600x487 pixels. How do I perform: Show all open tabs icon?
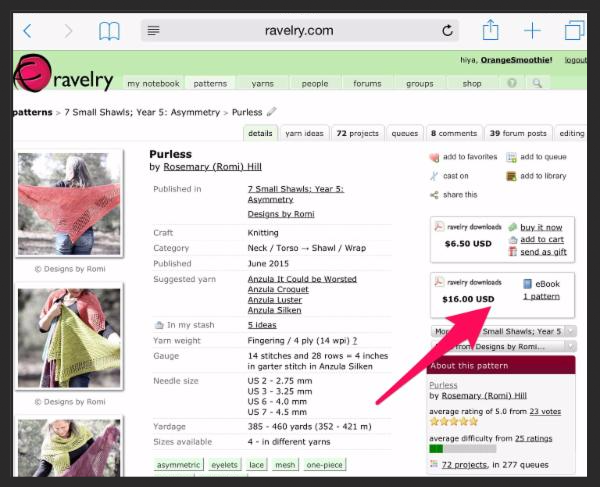[574, 30]
